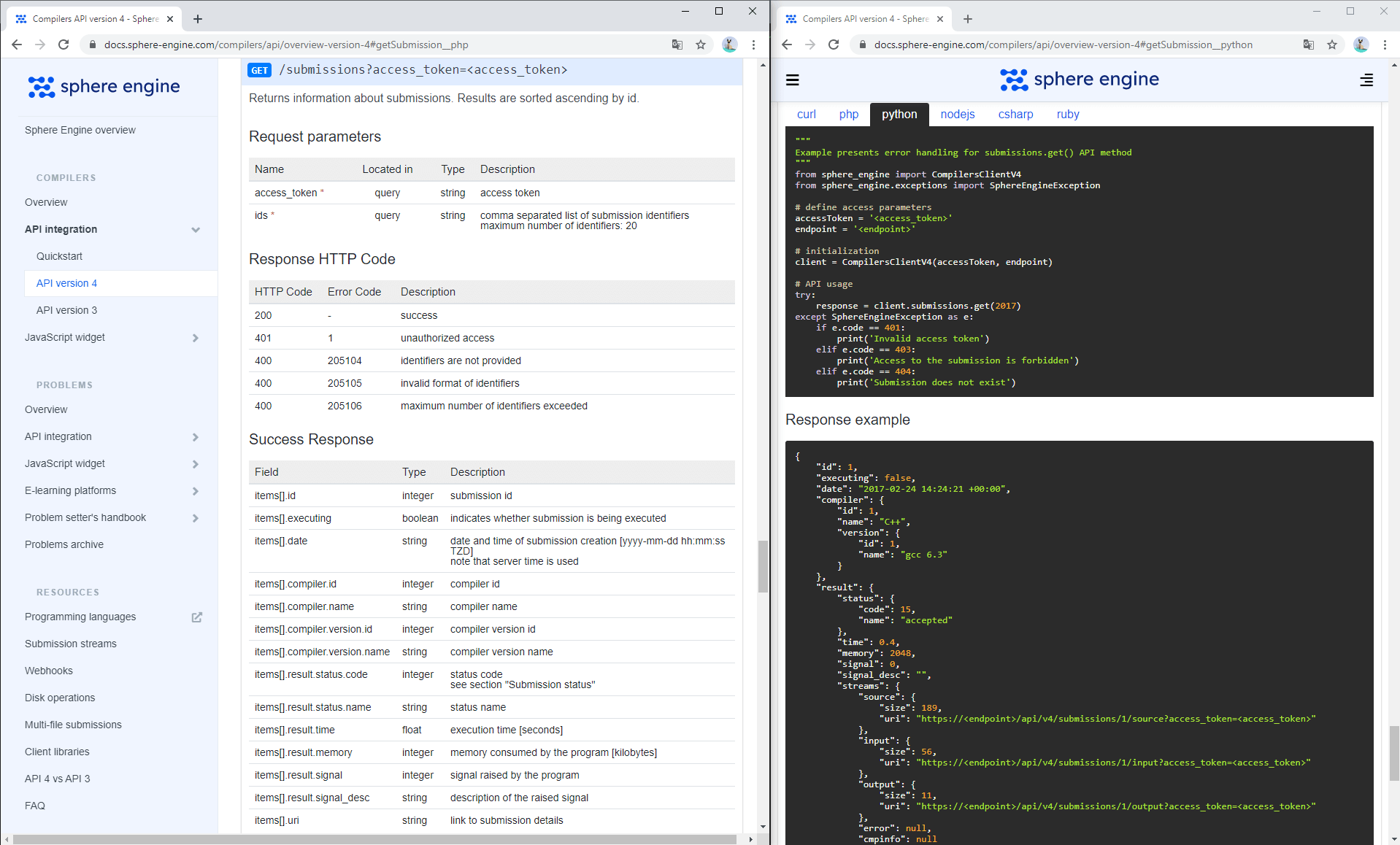Viewport: 1400px width, 845px height.
Task: Open Chrome menu in left browser
Action: [x=753, y=45]
